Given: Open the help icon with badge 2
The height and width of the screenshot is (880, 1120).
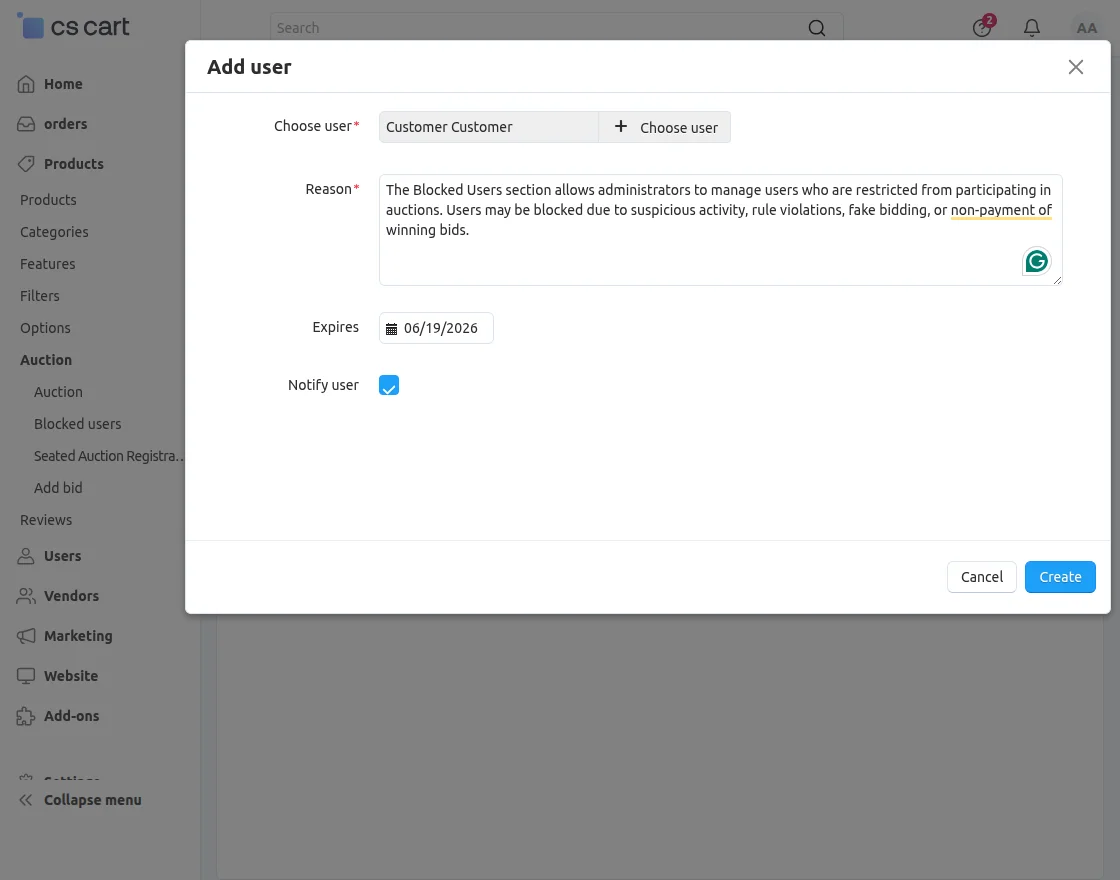Looking at the screenshot, I should click(983, 26).
